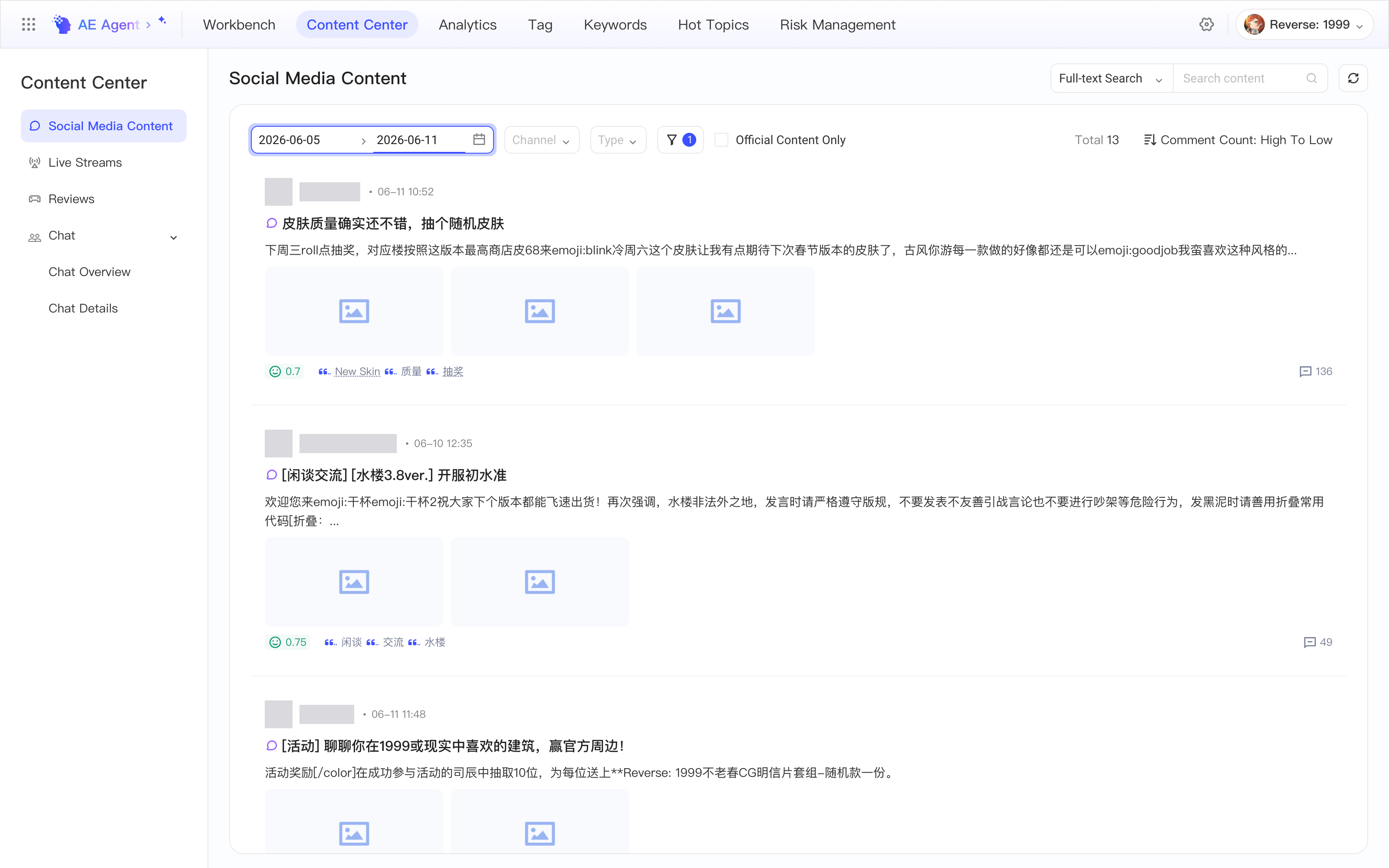Viewport: 1389px width, 868px height.
Task: Open post [闲谈交流] [水楼3.8ver.] 开服初水准
Action: pos(394,475)
